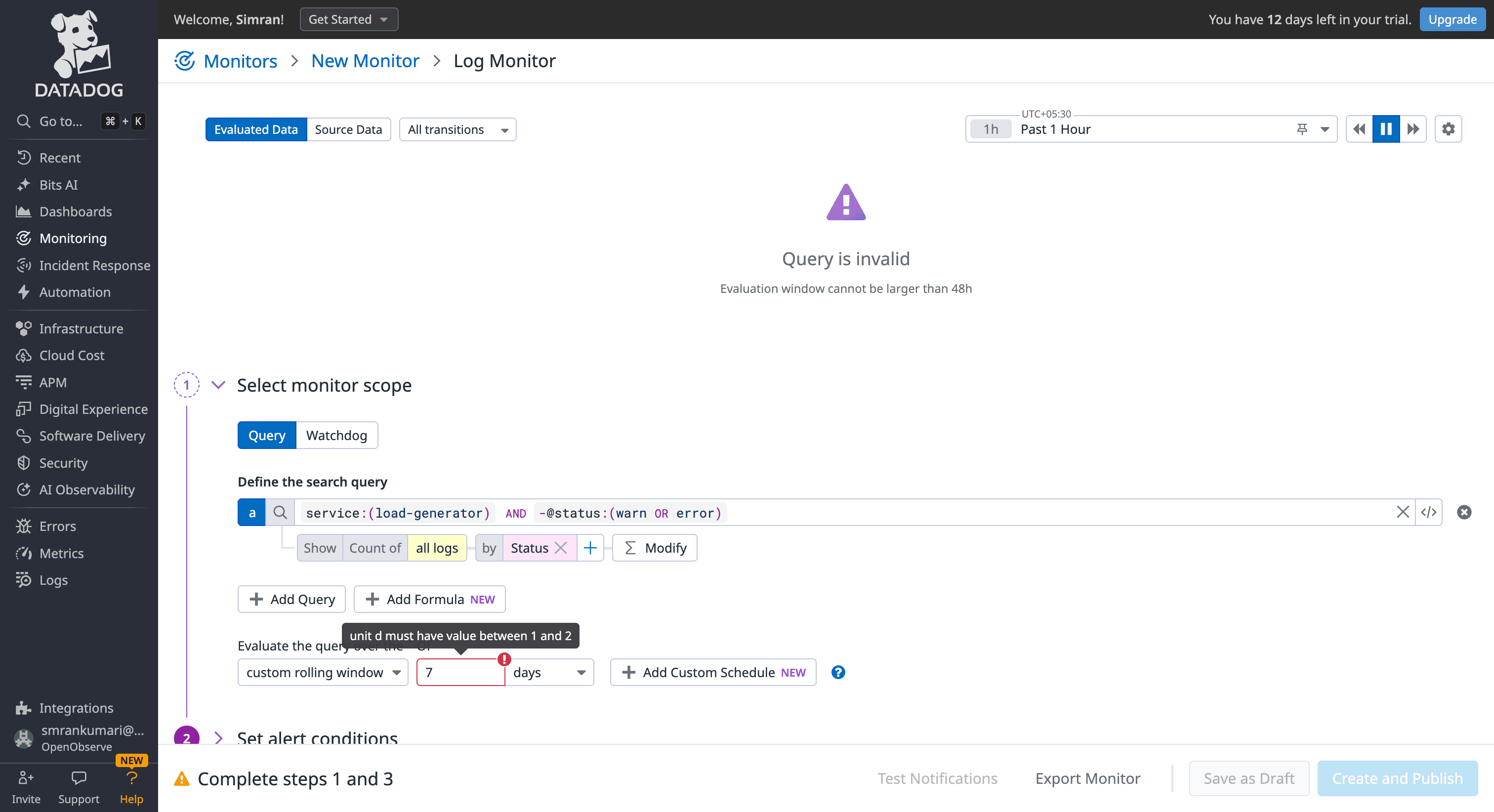Switch the query to code view
The height and width of the screenshot is (812, 1494).
point(1428,512)
